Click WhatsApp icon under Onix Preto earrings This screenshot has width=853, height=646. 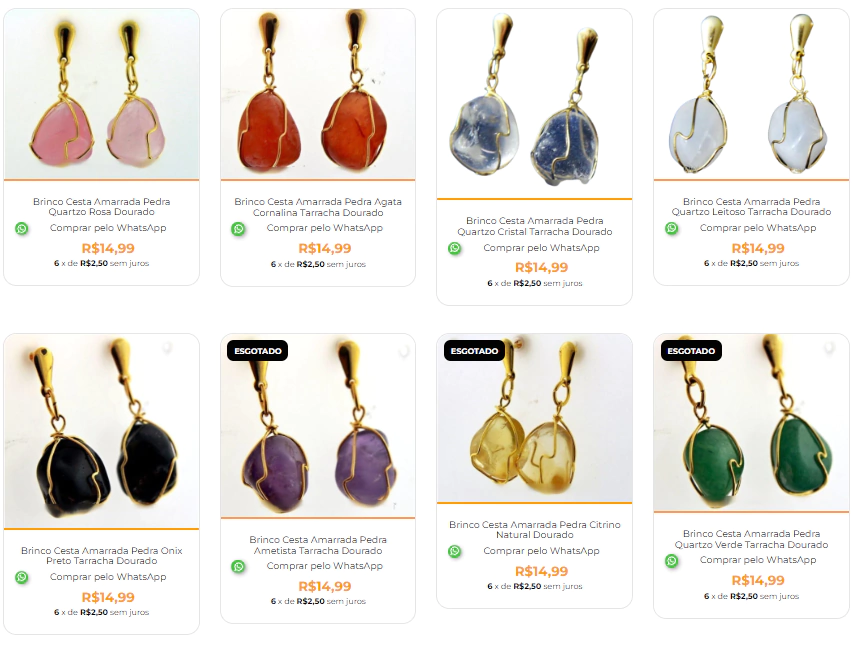tap(22, 577)
